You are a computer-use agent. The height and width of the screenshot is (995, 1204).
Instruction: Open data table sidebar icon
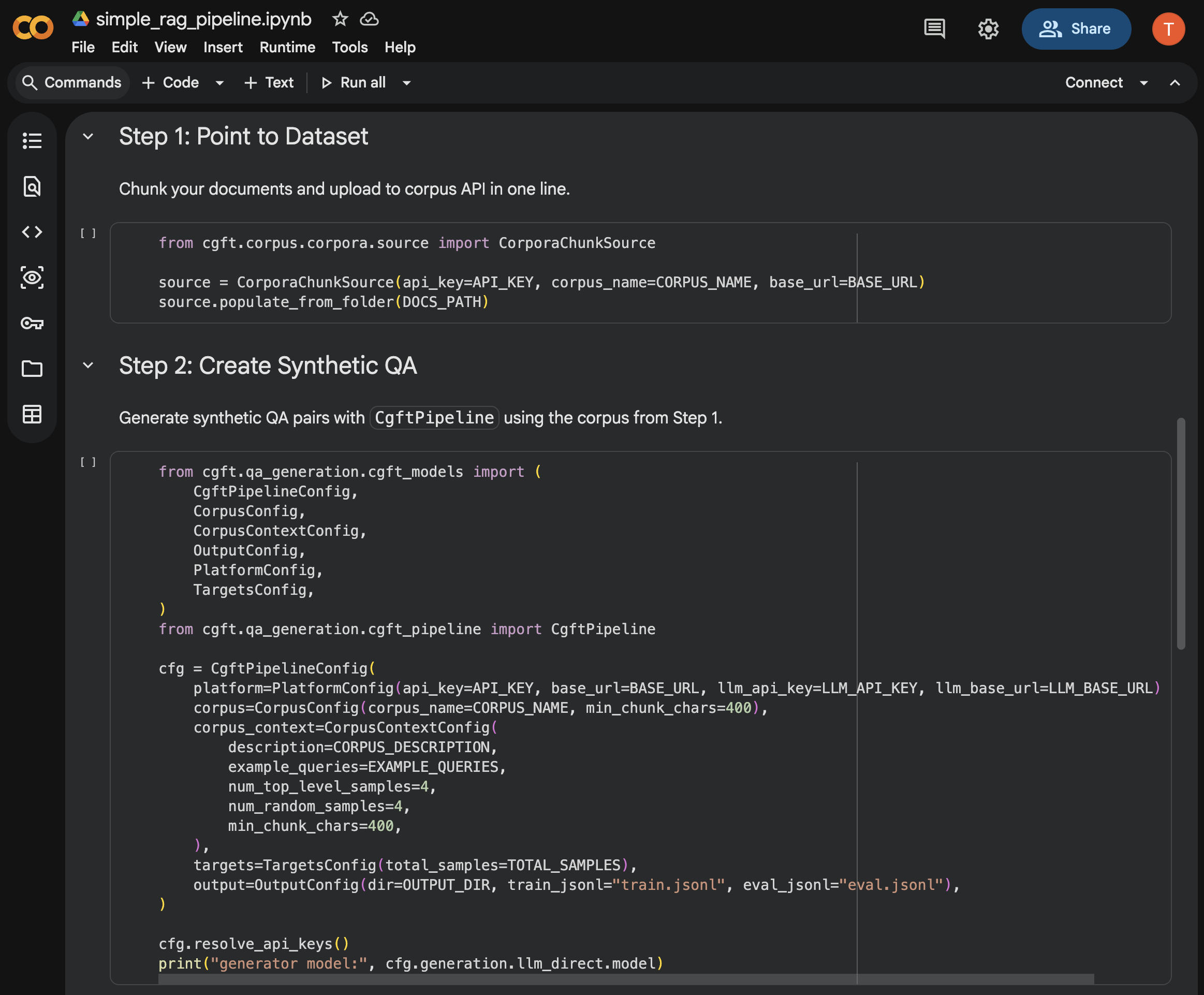coord(32,414)
